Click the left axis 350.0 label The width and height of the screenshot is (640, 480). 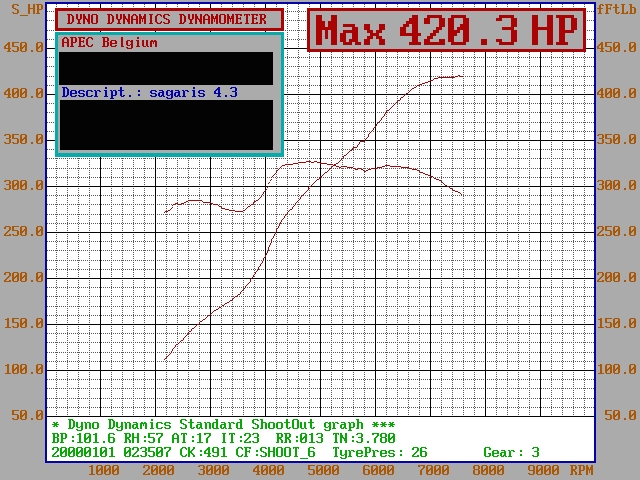point(23,140)
